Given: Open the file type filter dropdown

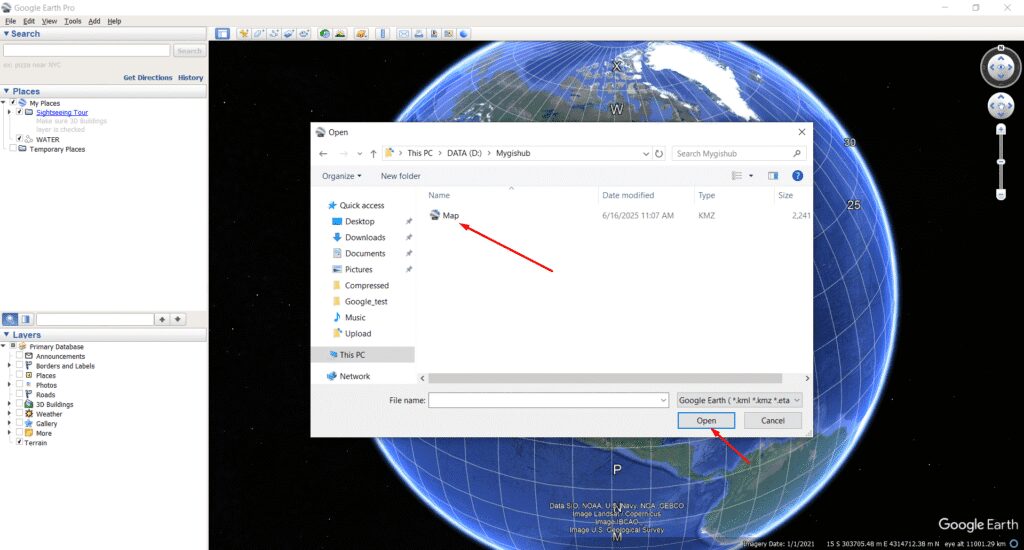Looking at the screenshot, I should coord(739,400).
